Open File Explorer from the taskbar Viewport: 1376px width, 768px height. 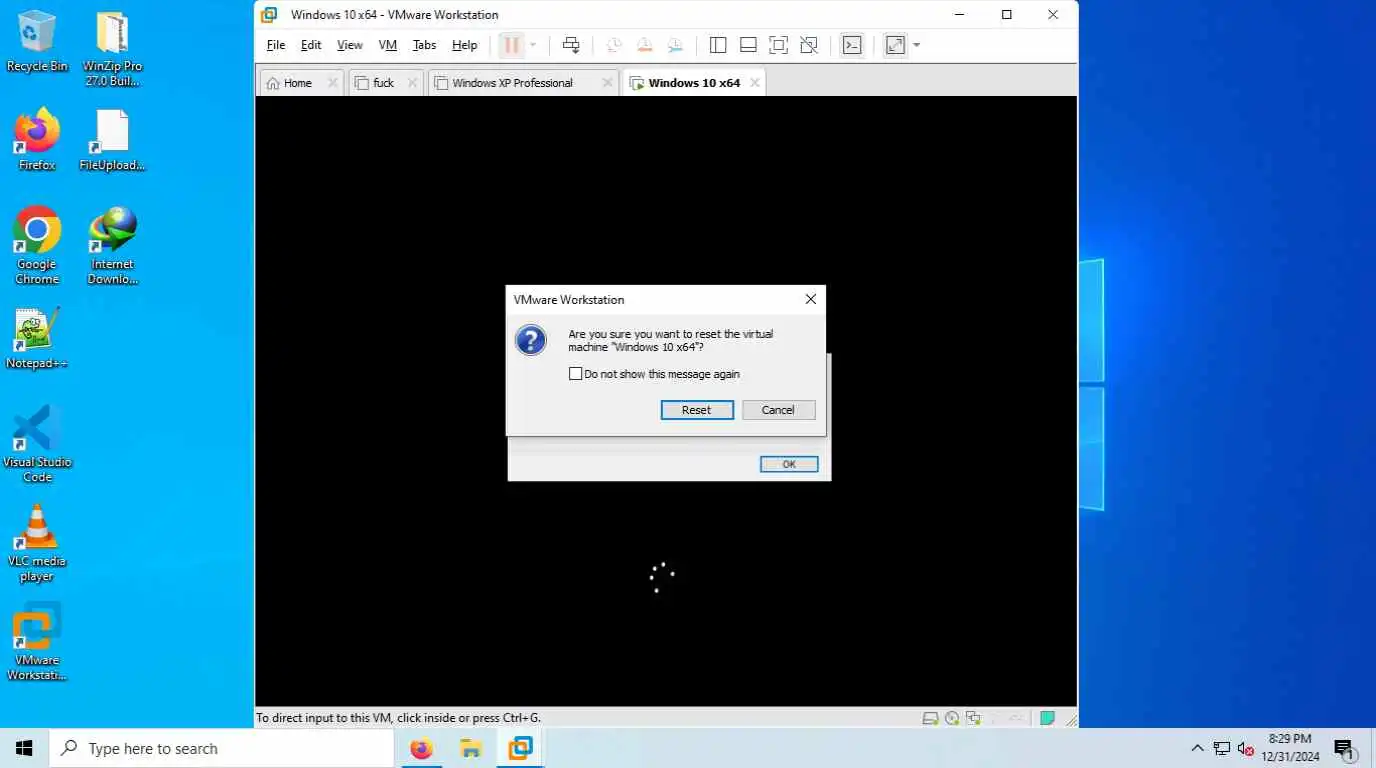click(x=471, y=748)
